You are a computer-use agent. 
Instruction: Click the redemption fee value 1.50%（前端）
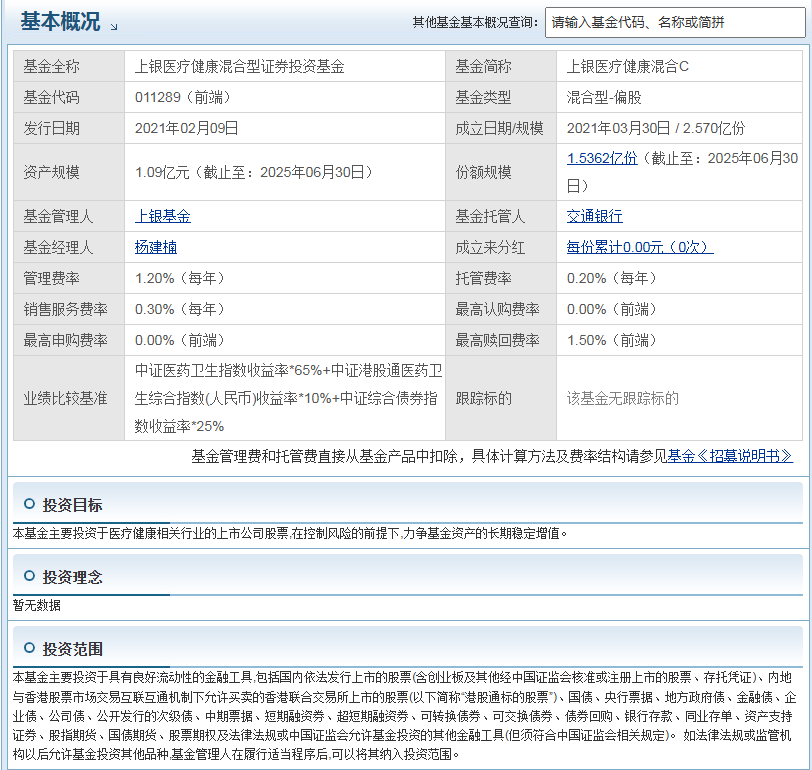point(612,341)
